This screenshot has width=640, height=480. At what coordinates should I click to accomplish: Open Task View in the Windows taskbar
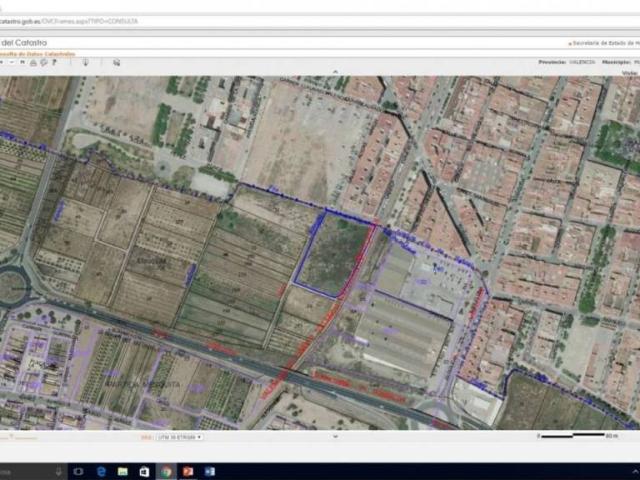(78, 471)
